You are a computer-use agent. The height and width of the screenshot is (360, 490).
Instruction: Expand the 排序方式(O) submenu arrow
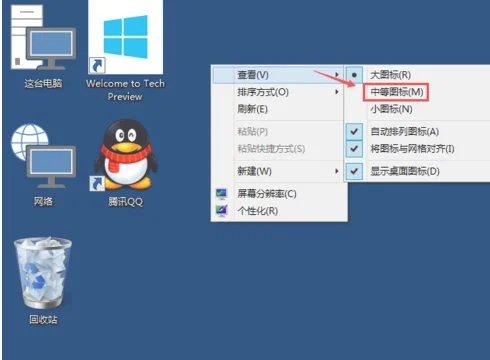337,92
